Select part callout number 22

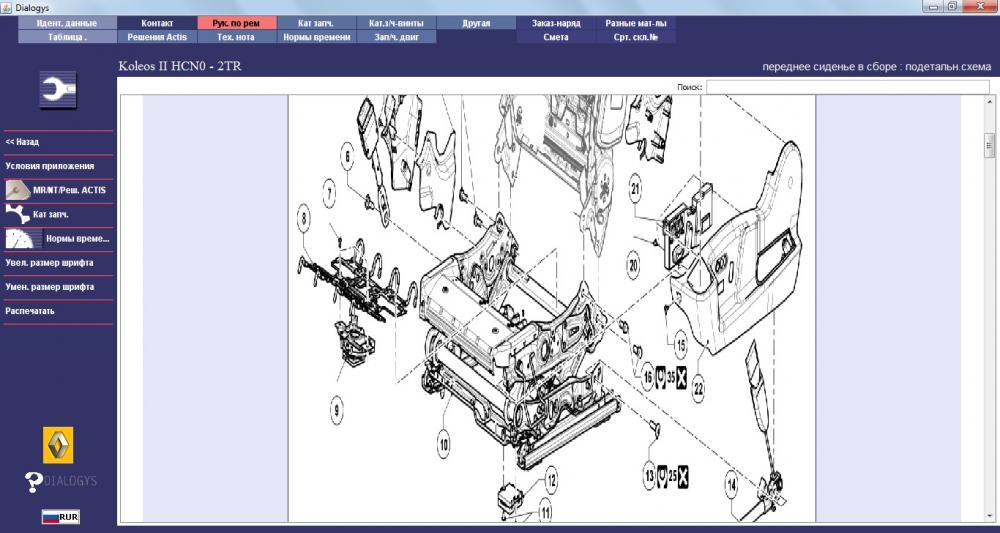(x=698, y=387)
